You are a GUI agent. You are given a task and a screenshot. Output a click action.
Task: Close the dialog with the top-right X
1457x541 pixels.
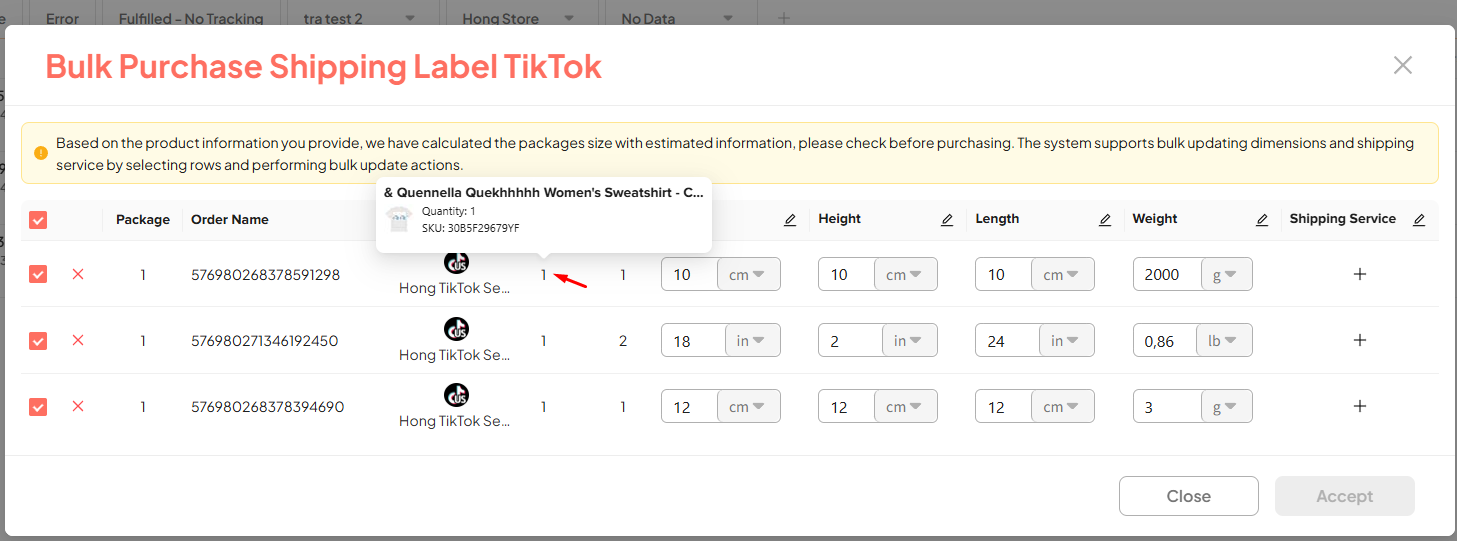[1402, 66]
